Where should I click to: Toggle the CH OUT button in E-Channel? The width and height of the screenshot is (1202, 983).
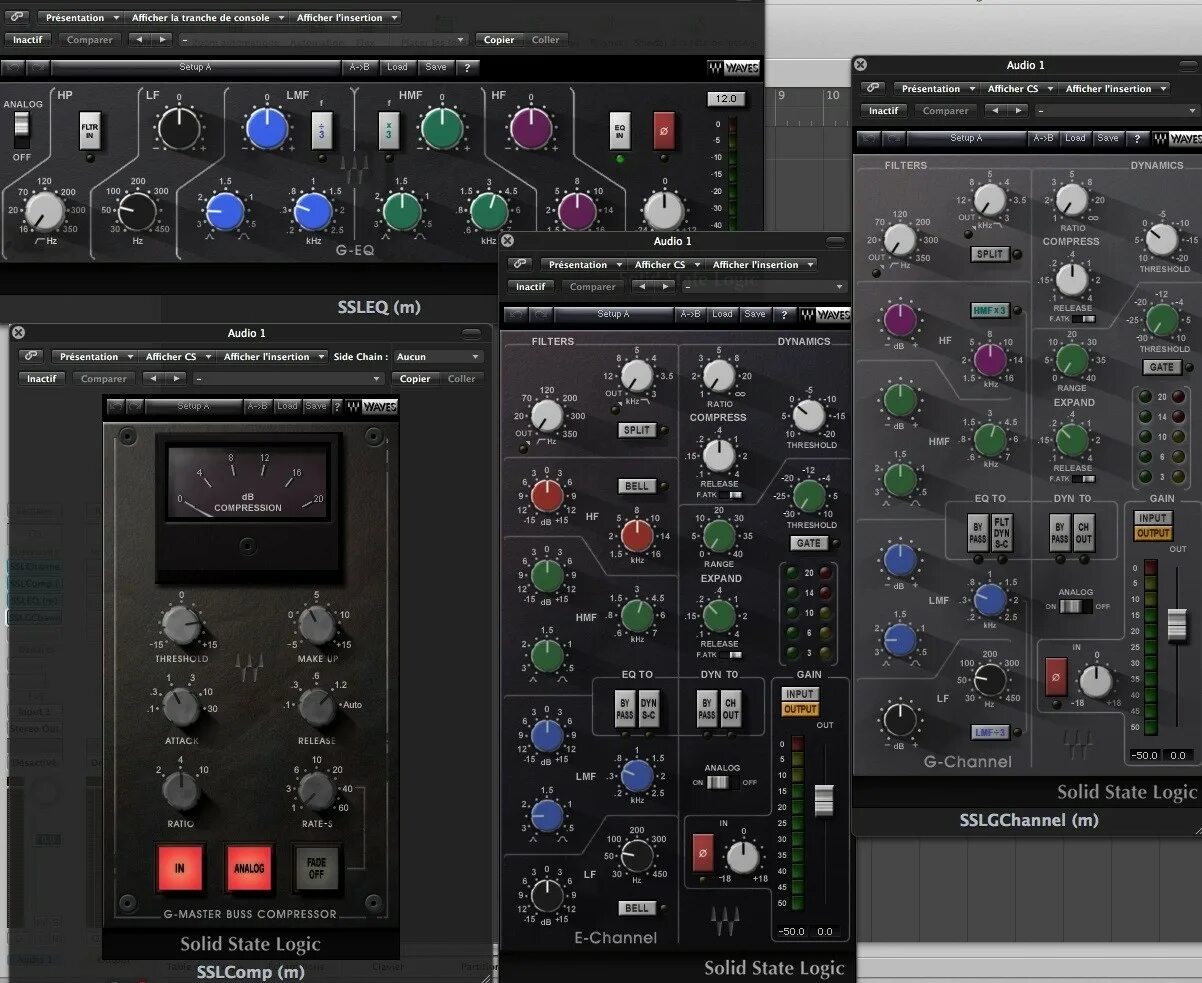[731, 709]
